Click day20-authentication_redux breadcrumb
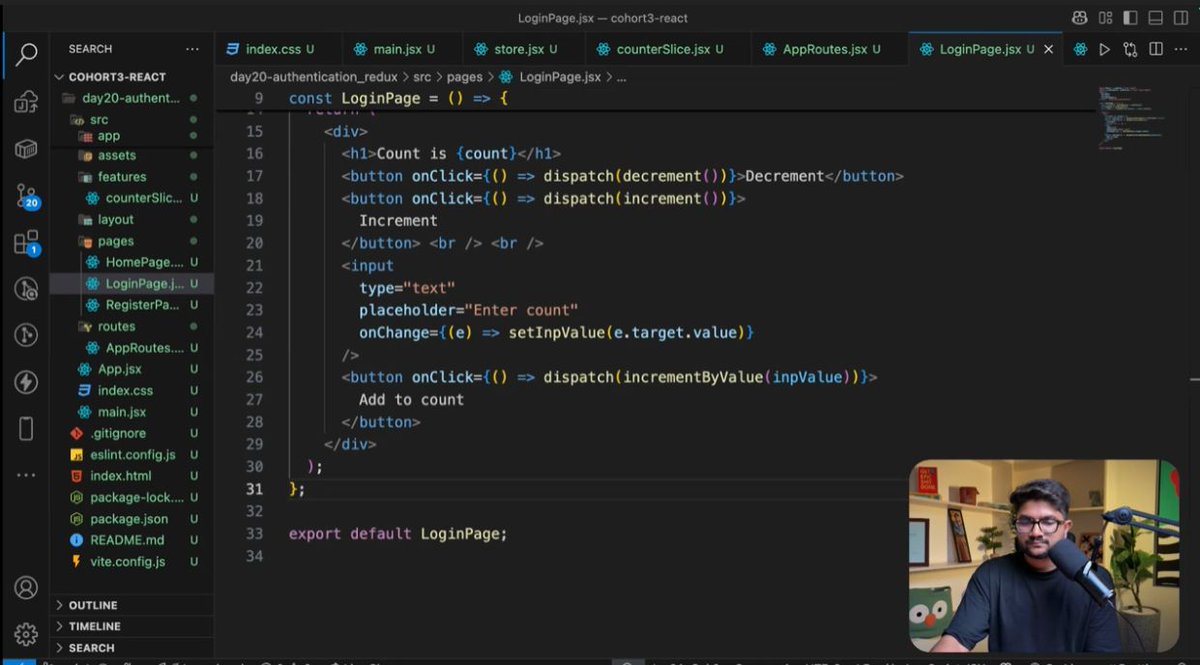This screenshot has height=665, width=1200. (314, 77)
